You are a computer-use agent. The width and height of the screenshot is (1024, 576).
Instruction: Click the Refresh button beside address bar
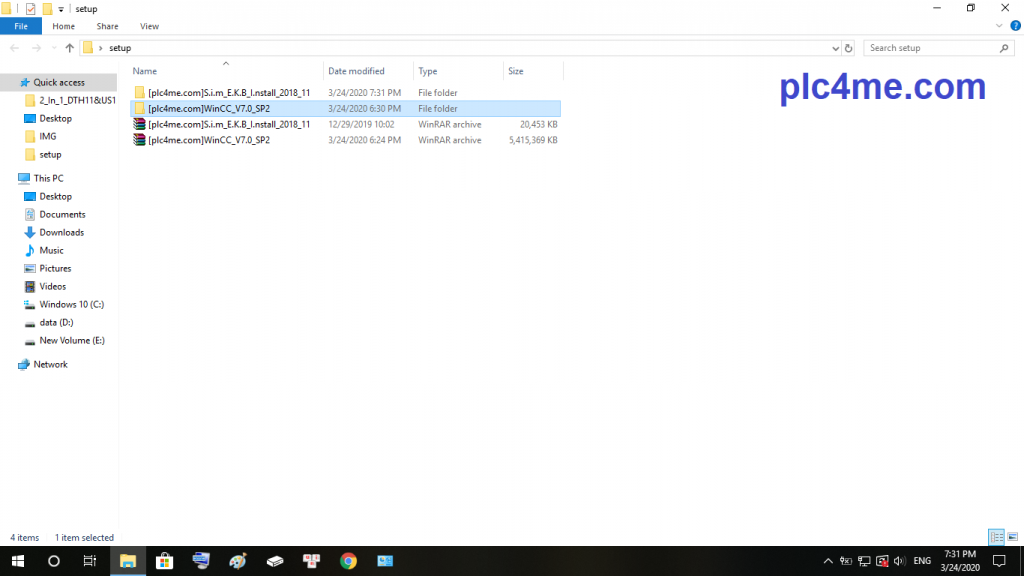(x=849, y=48)
